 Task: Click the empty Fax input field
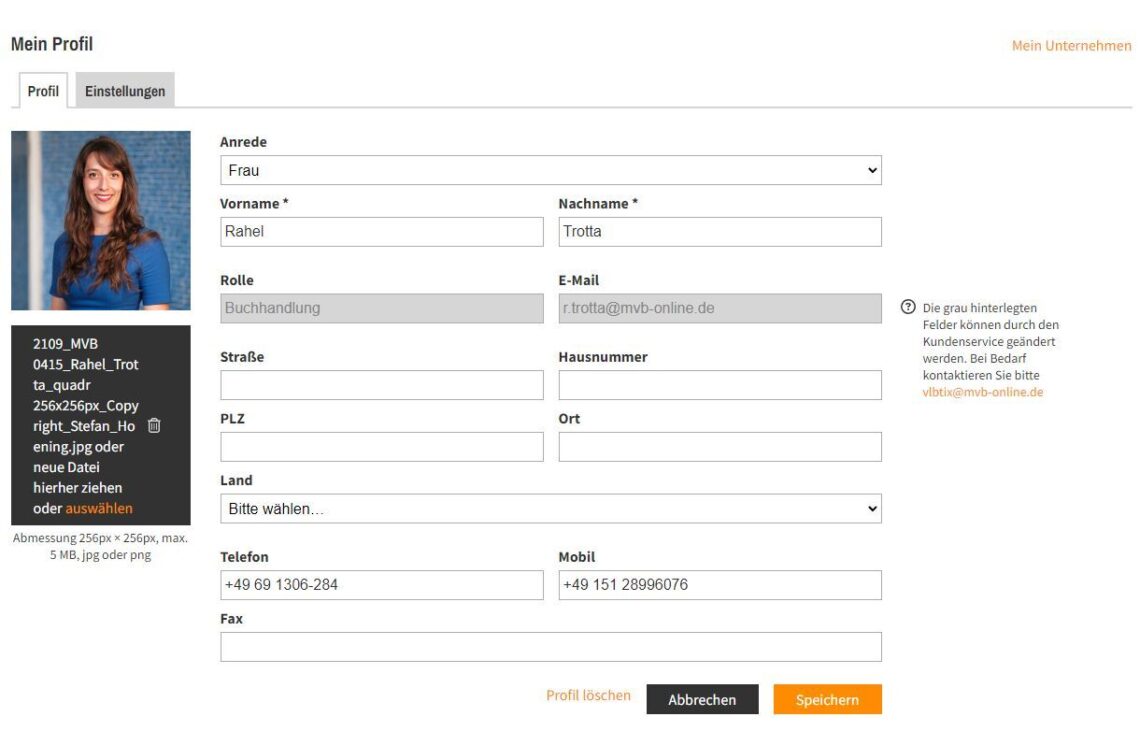[x=550, y=647]
